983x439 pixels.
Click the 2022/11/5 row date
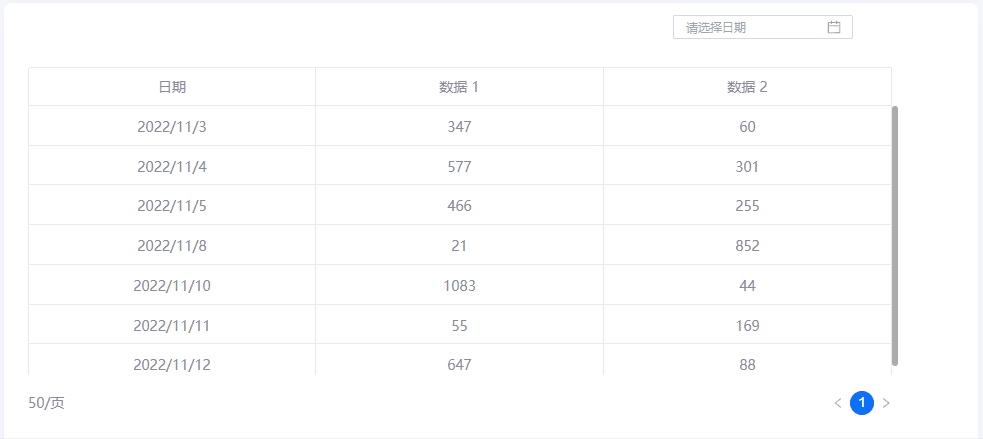pyautogui.click(x=172, y=206)
